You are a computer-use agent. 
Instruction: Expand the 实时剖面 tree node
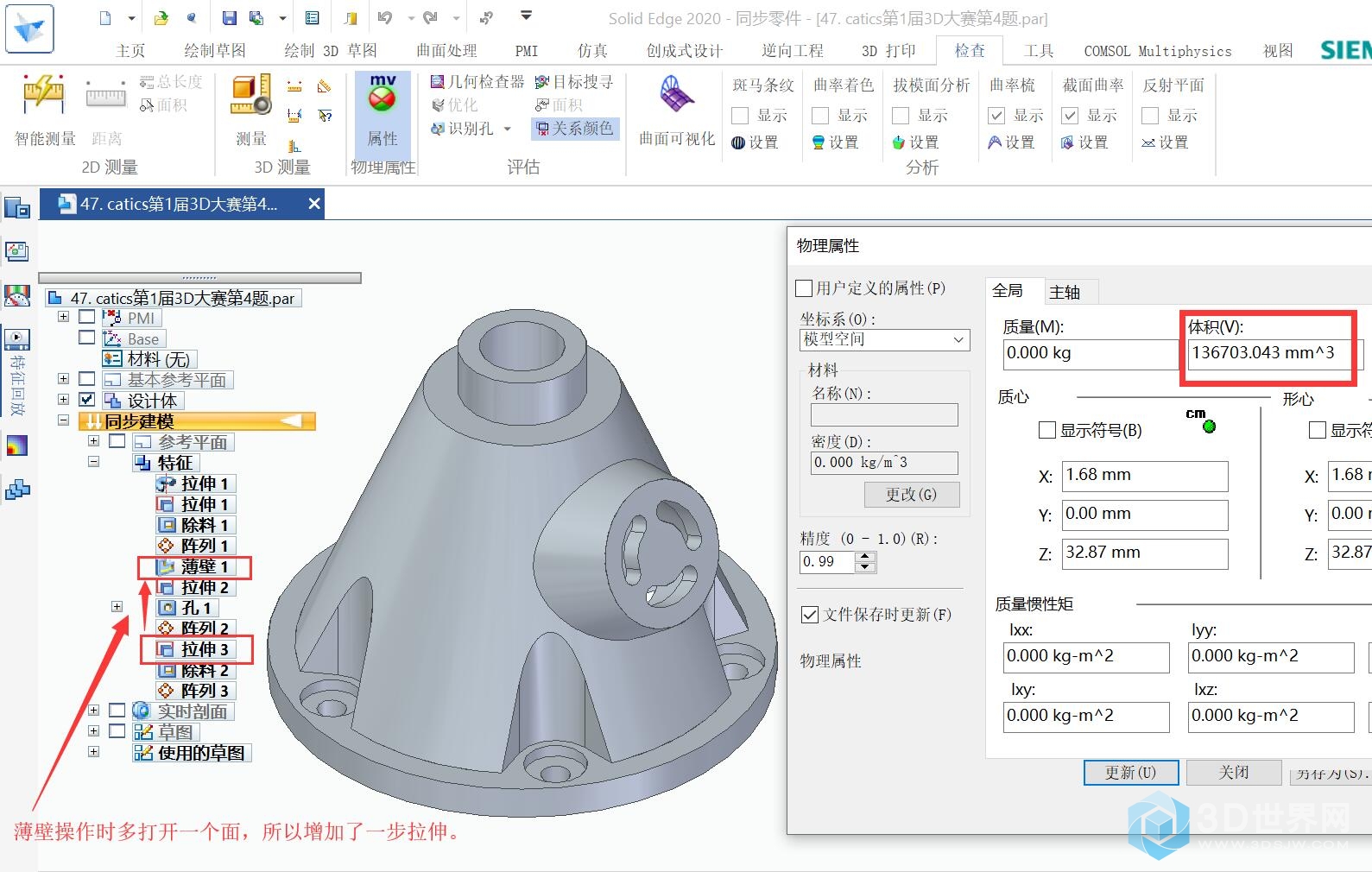93,711
